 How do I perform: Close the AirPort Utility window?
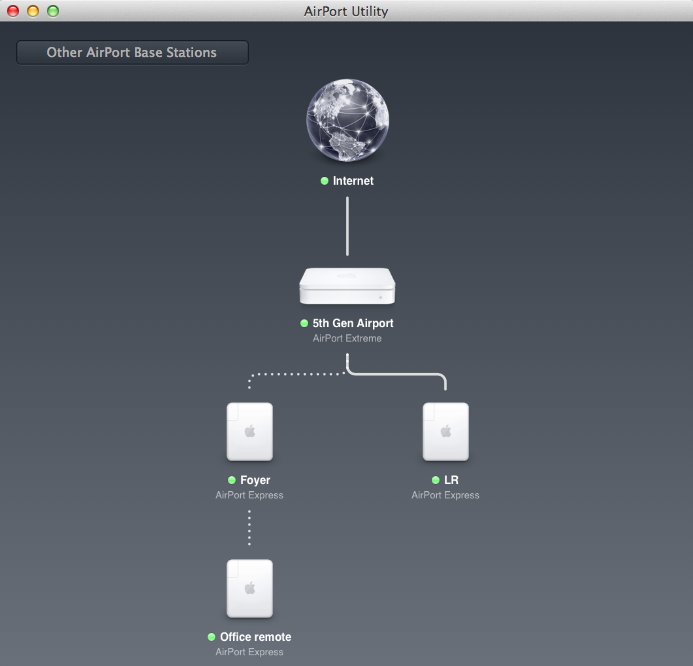13,11
